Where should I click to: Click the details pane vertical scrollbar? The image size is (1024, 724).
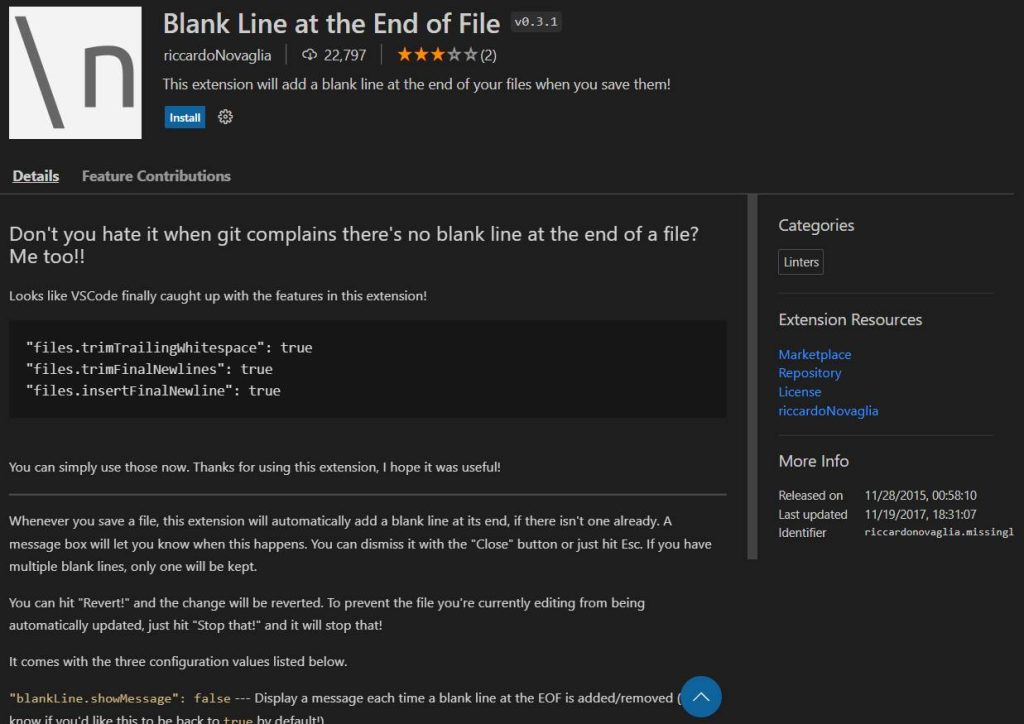click(x=752, y=377)
